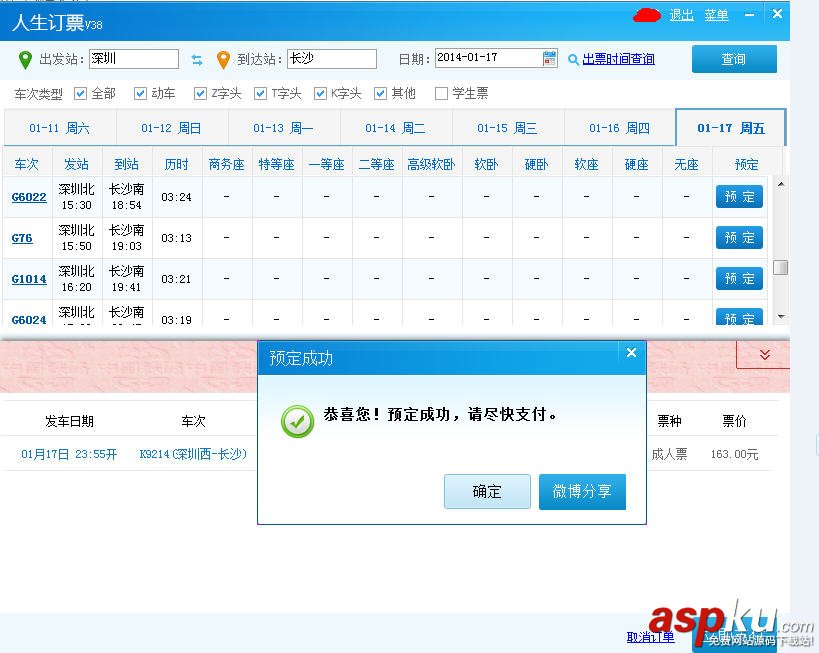Open train G6022 details link
The height and width of the screenshot is (653, 819).
[x=29, y=197]
